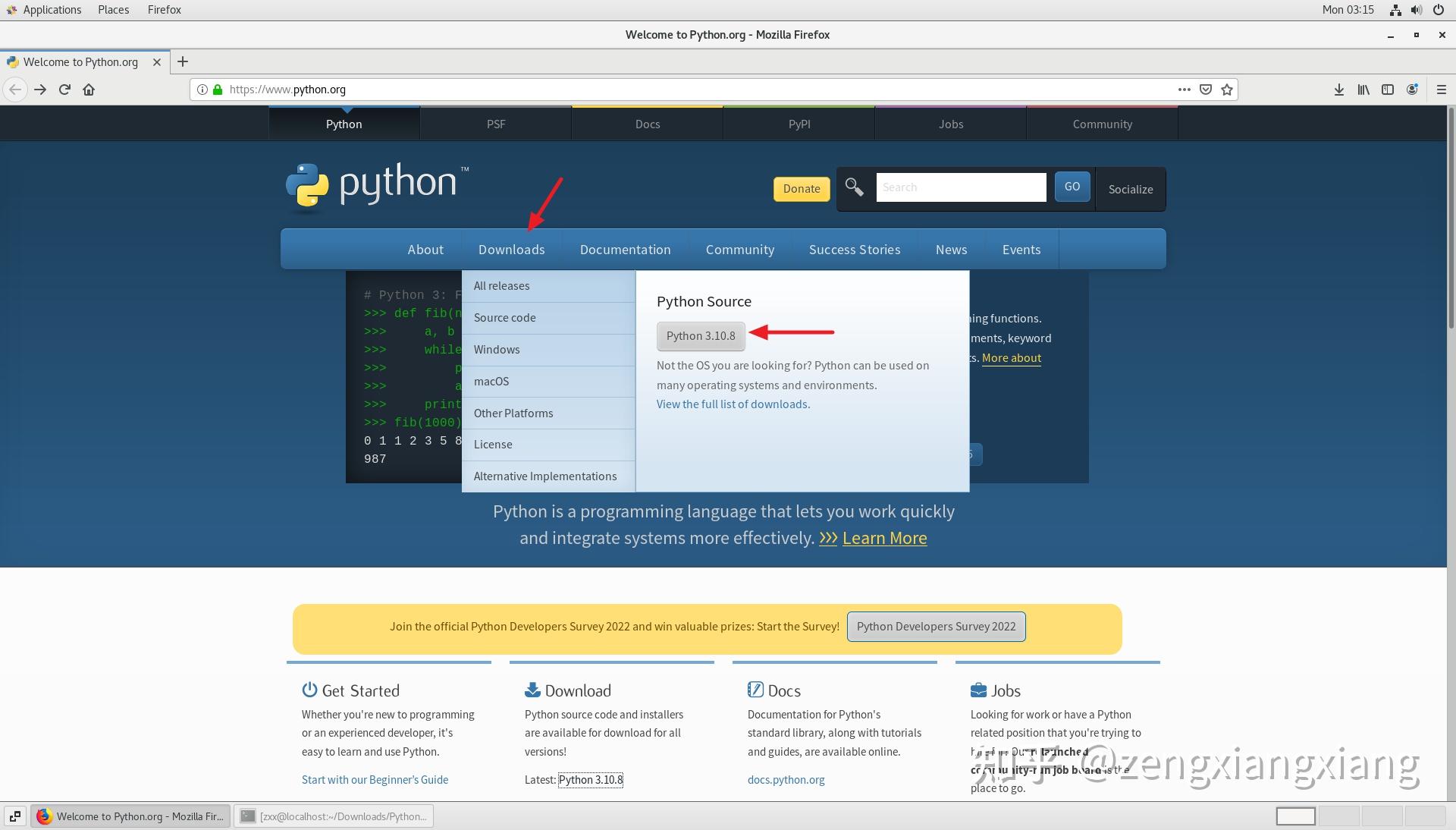Image resolution: width=1456 pixels, height=830 pixels.
Task: Go back with the browser back arrow
Action: 15,90
